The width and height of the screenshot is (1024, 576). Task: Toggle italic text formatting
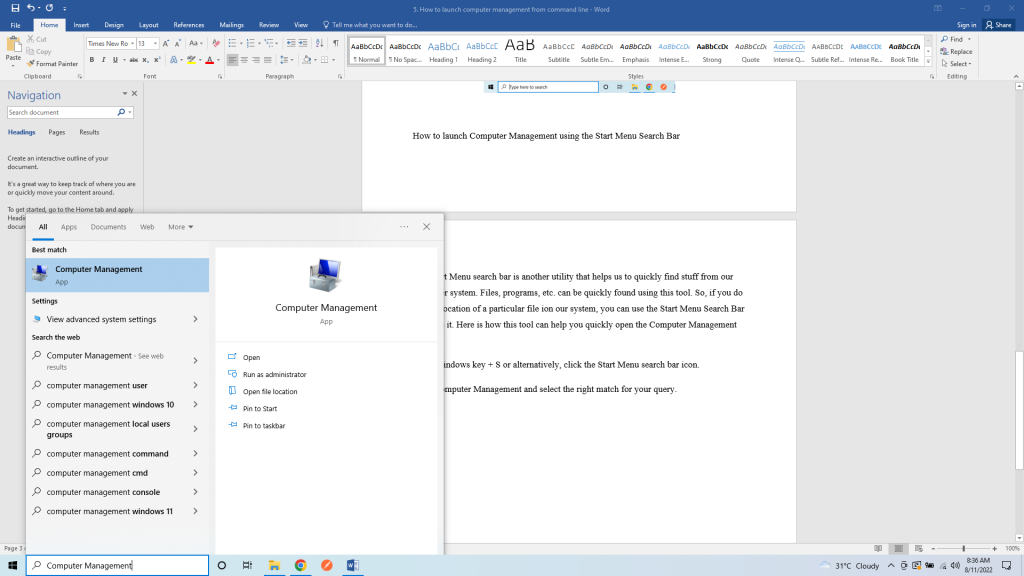coord(103,60)
